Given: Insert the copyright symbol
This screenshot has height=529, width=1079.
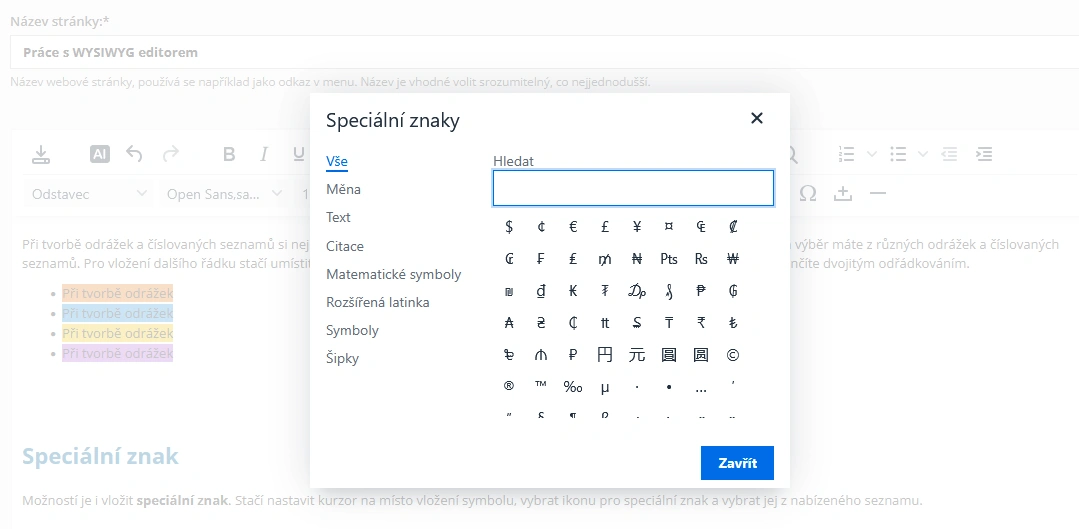Looking at the screenshot, I should click(733, 355).
